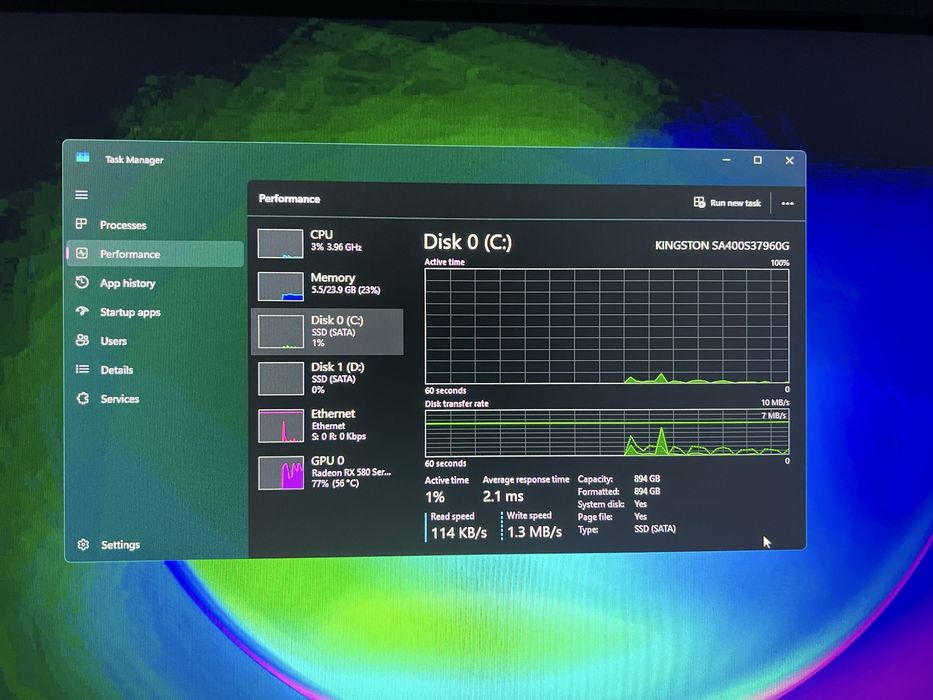Click the Performance page header title
933x700 pixels.
(289, 199)
